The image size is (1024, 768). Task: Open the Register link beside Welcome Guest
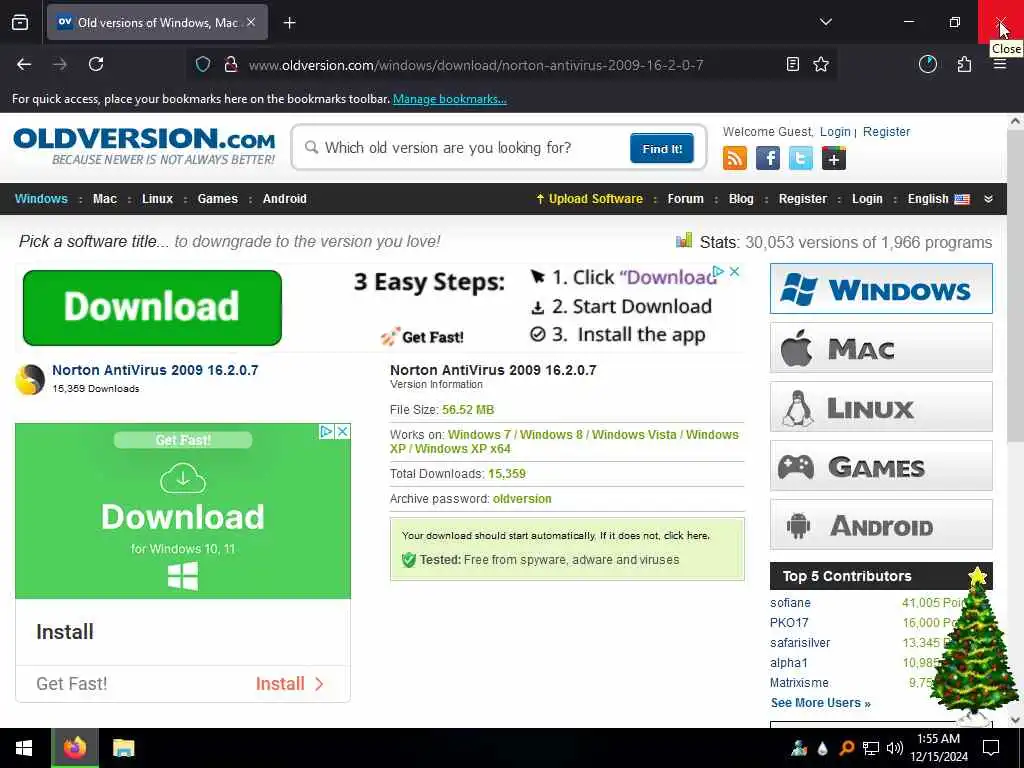886,131
